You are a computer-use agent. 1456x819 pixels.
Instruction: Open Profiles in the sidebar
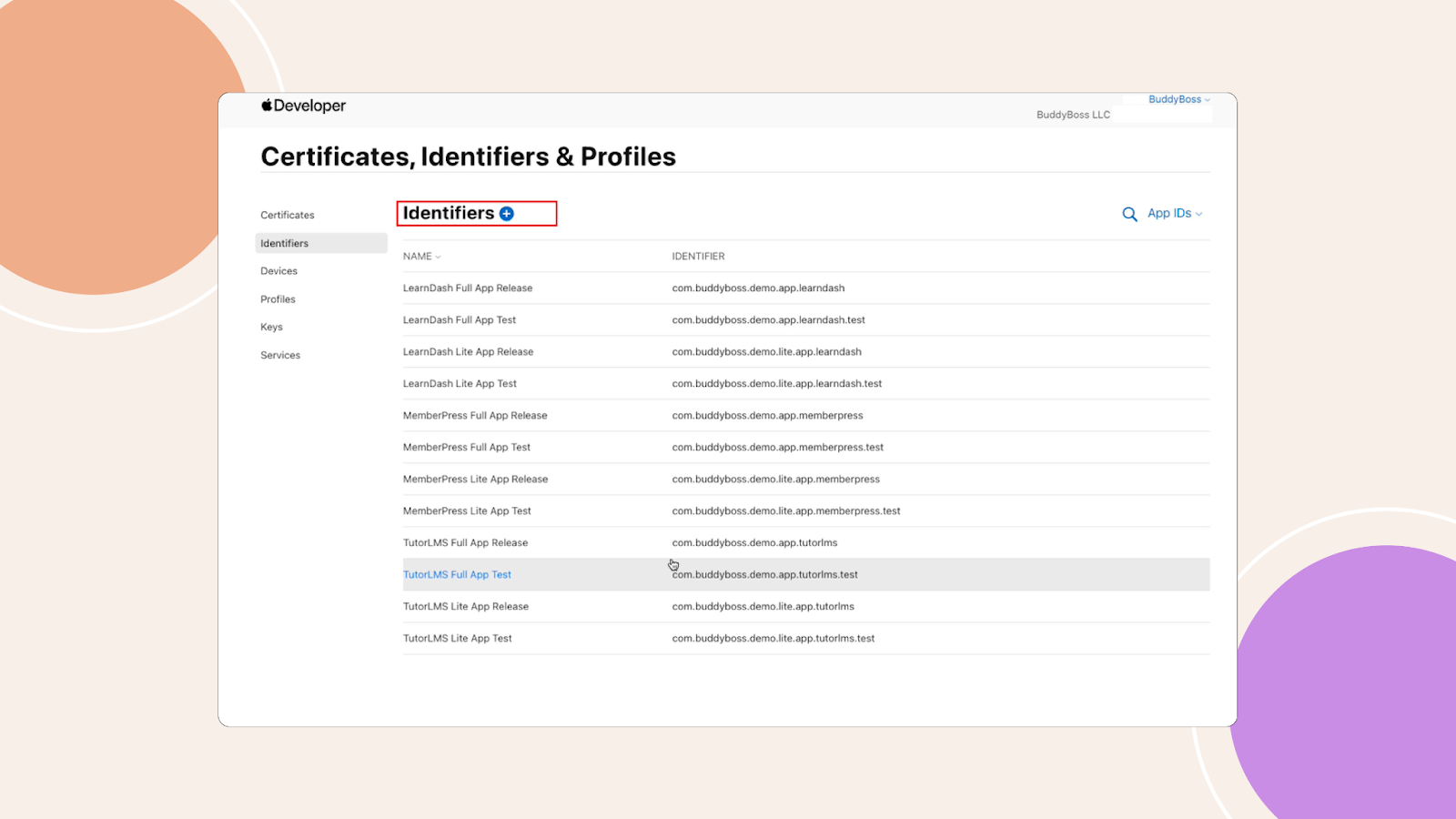(278, 299)
